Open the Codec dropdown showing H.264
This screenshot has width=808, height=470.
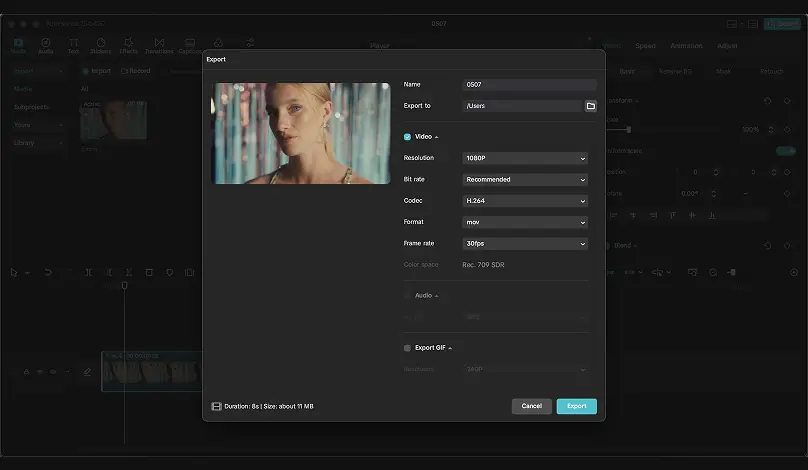(525, 201)
